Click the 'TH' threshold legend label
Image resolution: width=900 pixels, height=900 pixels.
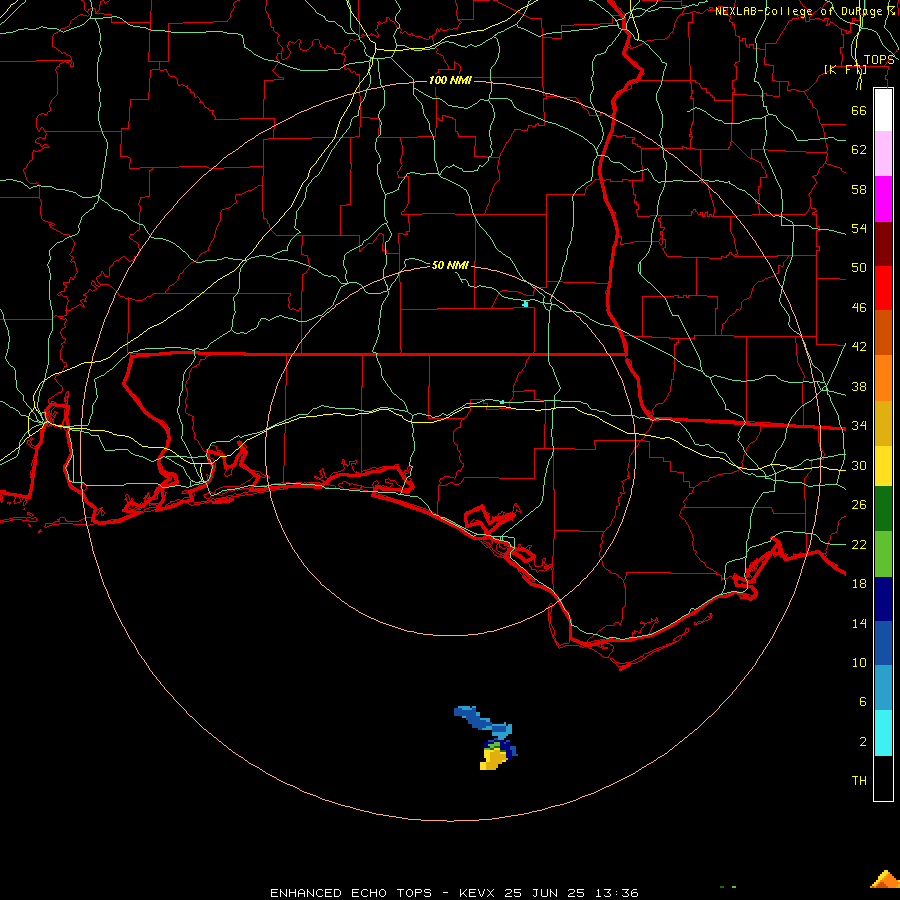pyautogui.click(x=859, y=781)
